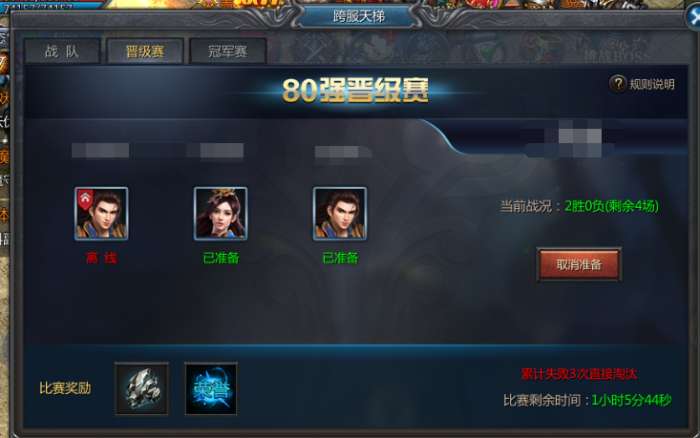Click the 比赛奖励 label

[x=65, y=388]
